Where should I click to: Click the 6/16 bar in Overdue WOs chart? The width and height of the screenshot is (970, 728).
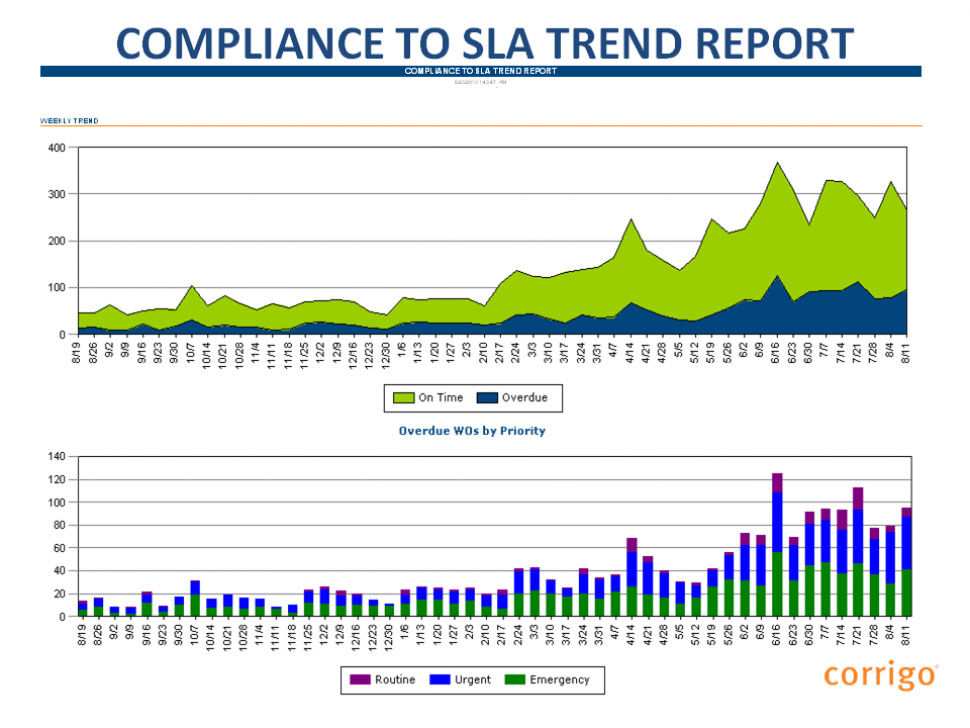click(x=777, y=544)
